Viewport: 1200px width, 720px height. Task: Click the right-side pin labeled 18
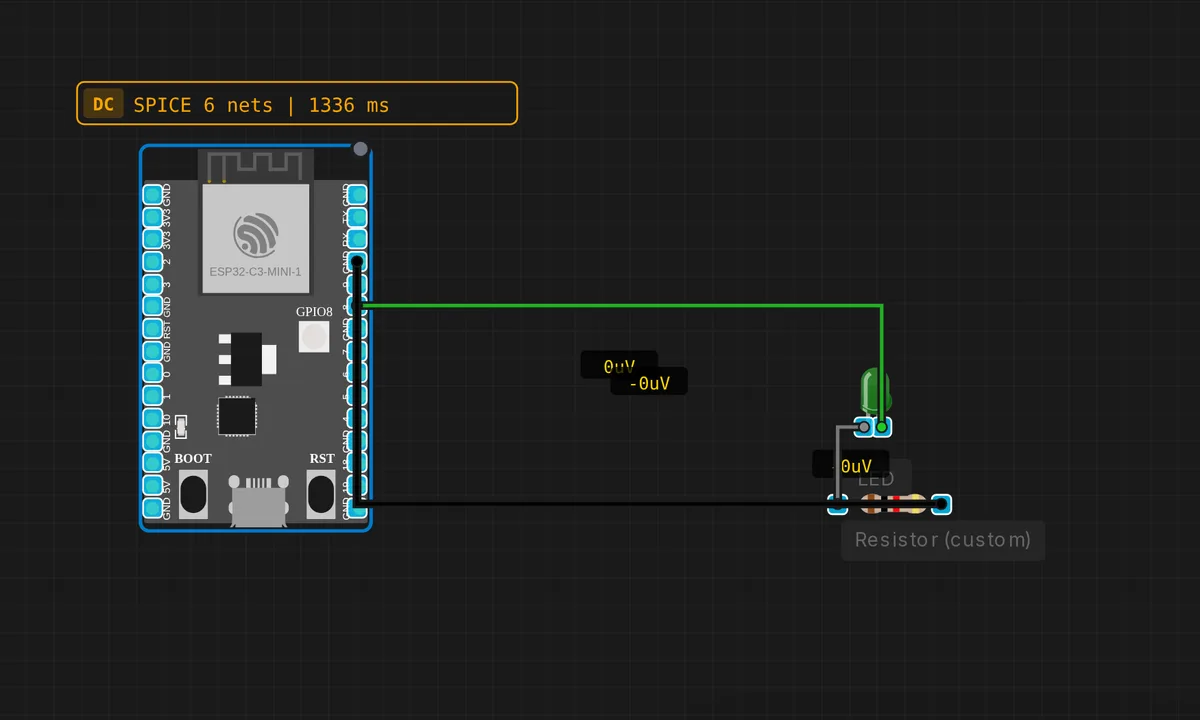(357, 463)
